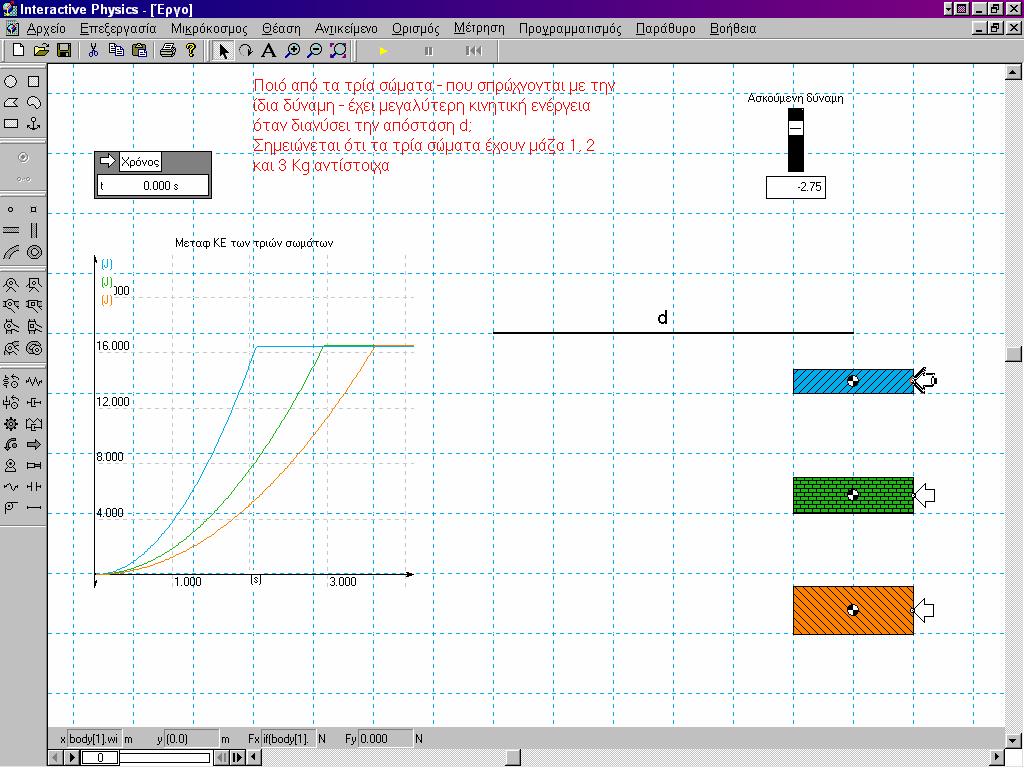Select the Damper tool

(33, 402)
